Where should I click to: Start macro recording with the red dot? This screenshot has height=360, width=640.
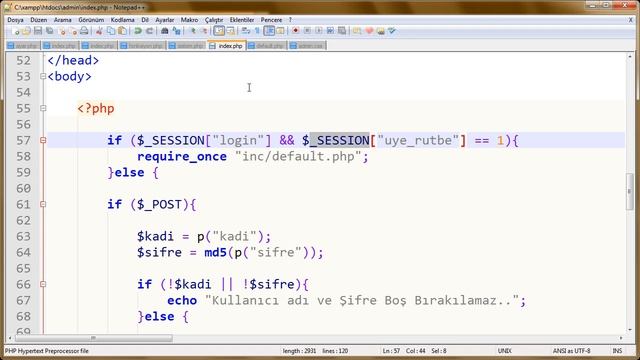[296, 31]
